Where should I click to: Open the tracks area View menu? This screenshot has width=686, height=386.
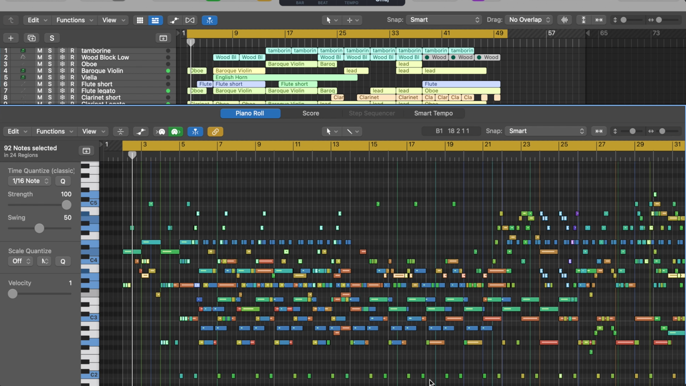[x=113, y=20]
